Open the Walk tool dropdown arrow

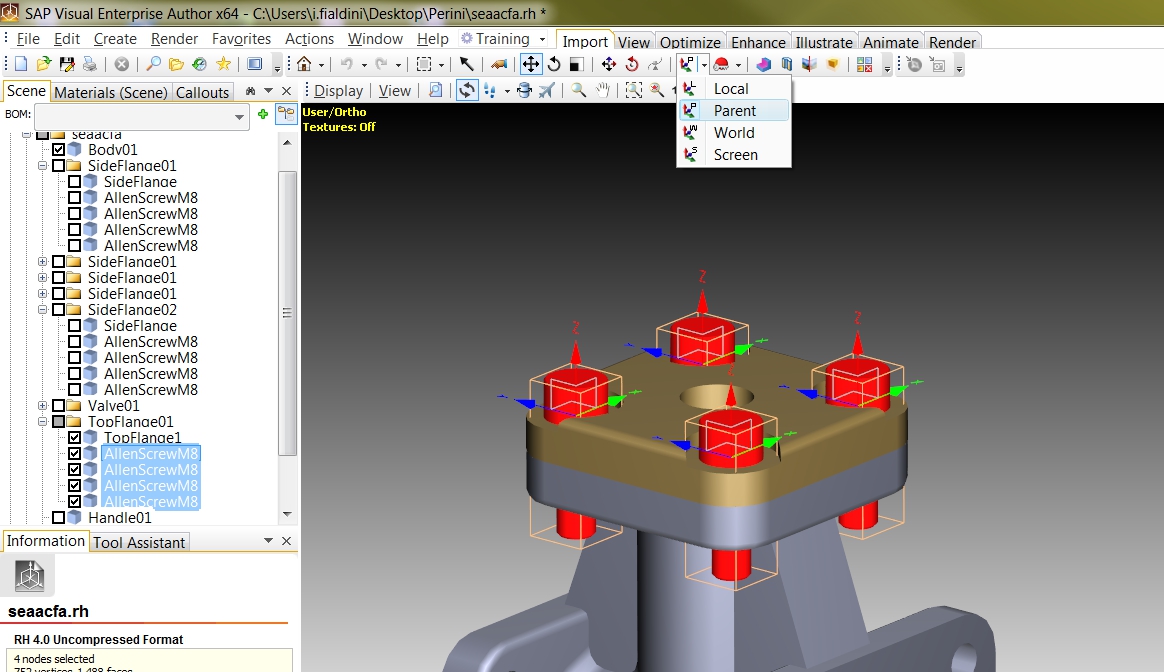(507, 91)
